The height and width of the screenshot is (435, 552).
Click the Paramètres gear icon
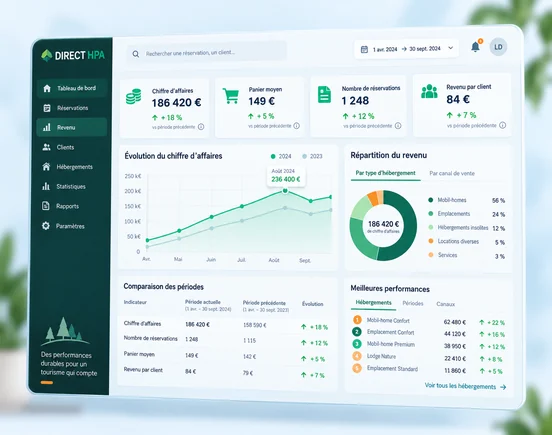click(x=46, y=226)
